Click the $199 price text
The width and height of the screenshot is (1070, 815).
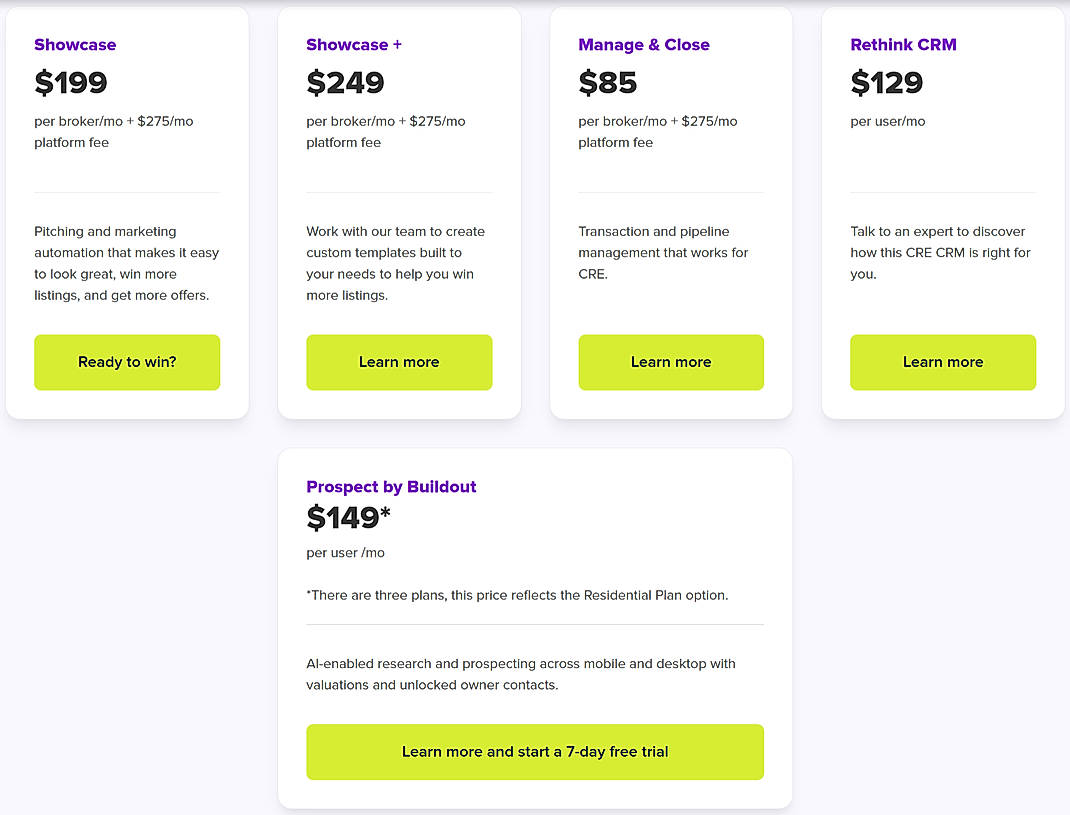71,83
